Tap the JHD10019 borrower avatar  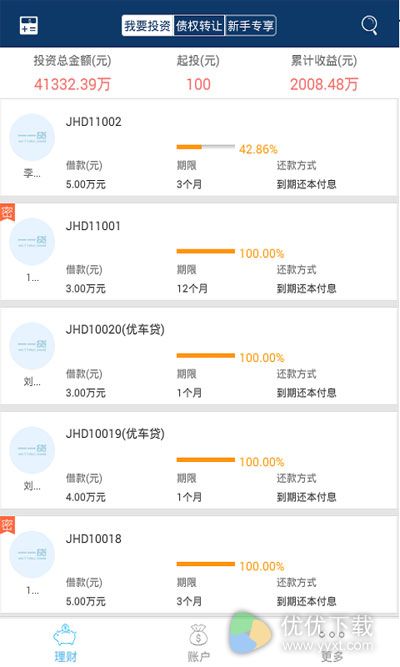click(x=32, y=450)
